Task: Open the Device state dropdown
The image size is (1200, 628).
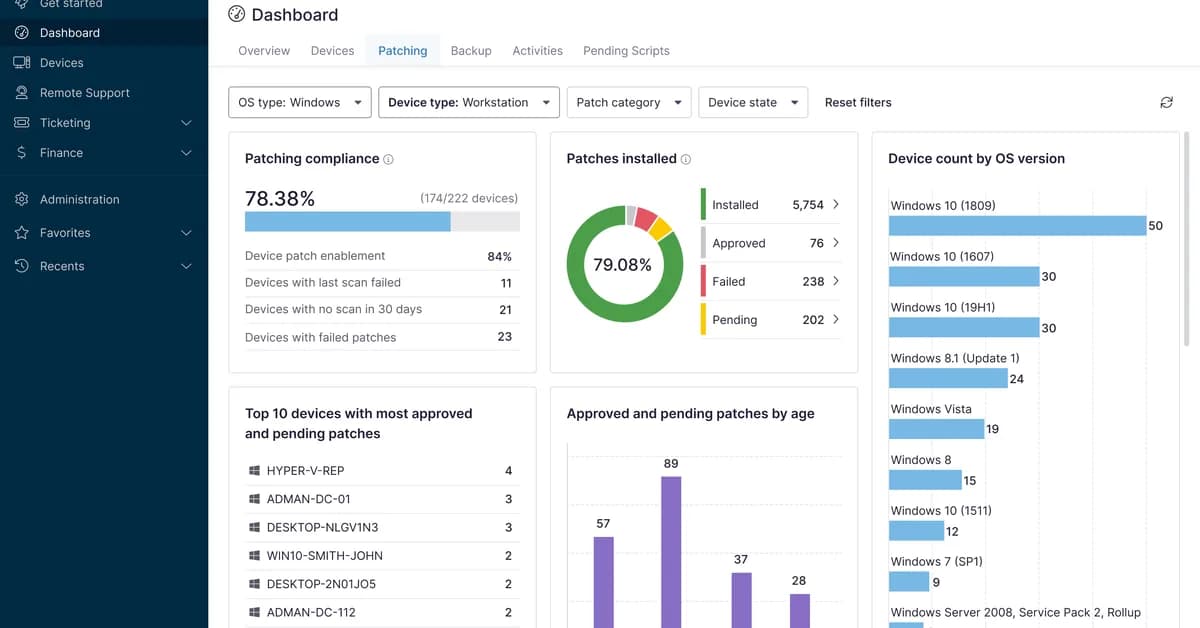Action: click(x=753, y=102)
